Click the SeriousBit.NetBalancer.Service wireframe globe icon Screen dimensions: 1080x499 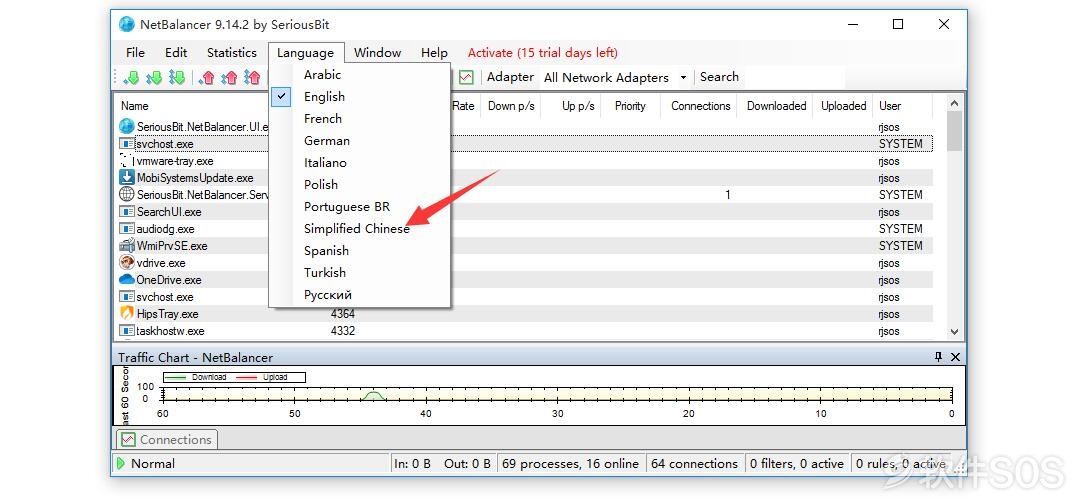click(x=127, y=194)
